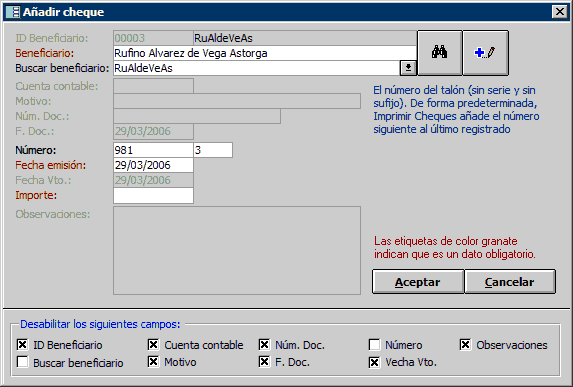Viewport: 573px width, 387px height.
Task: Click the add/edit beneficiary plus-pencil button
Action: 485,53
